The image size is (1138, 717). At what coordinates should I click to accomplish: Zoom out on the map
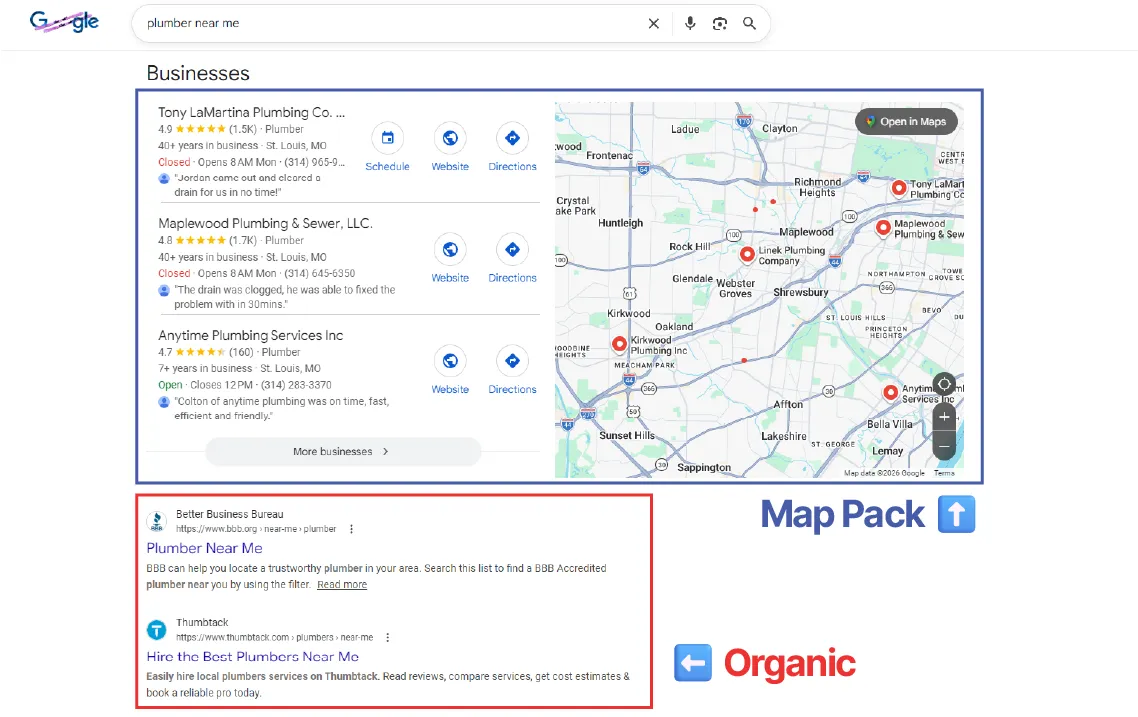coord(944,446)
